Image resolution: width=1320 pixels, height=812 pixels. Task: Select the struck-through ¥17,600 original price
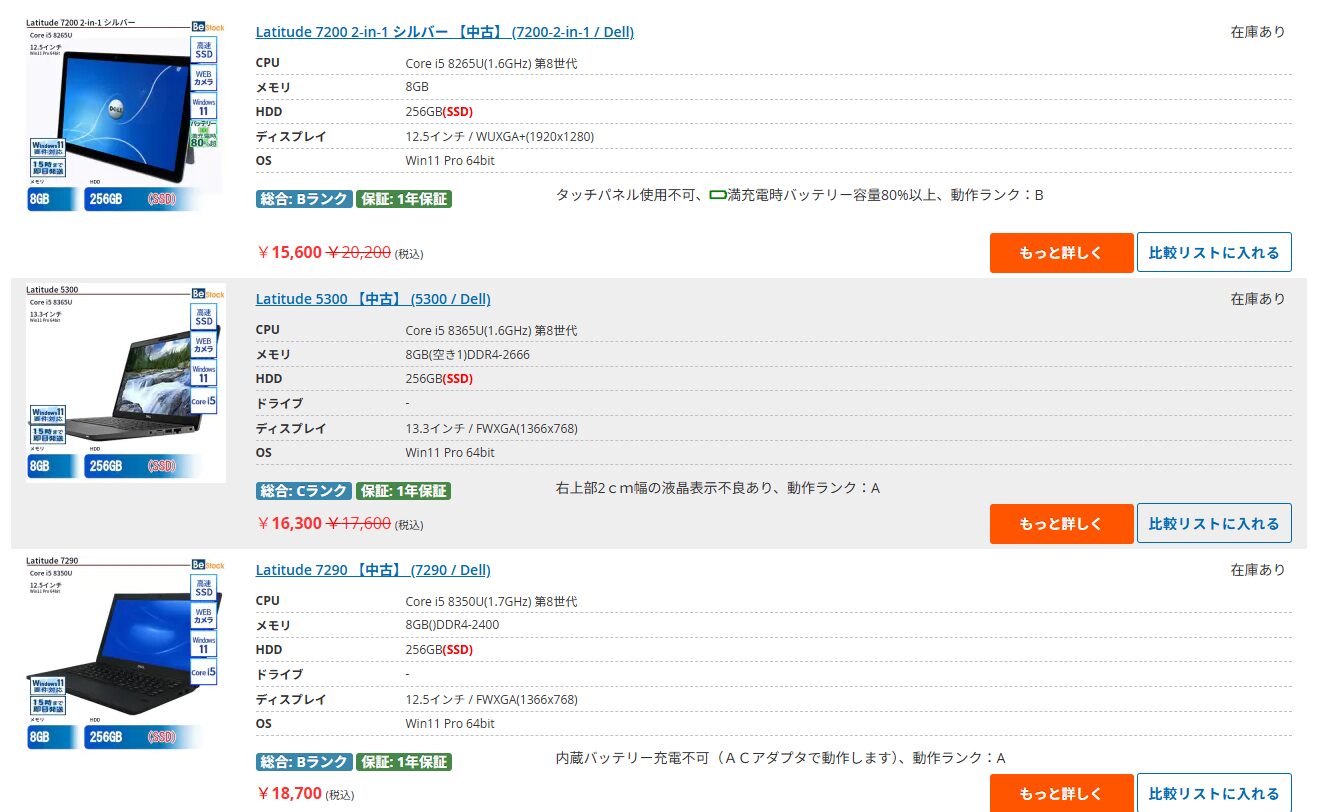[359, 523]
